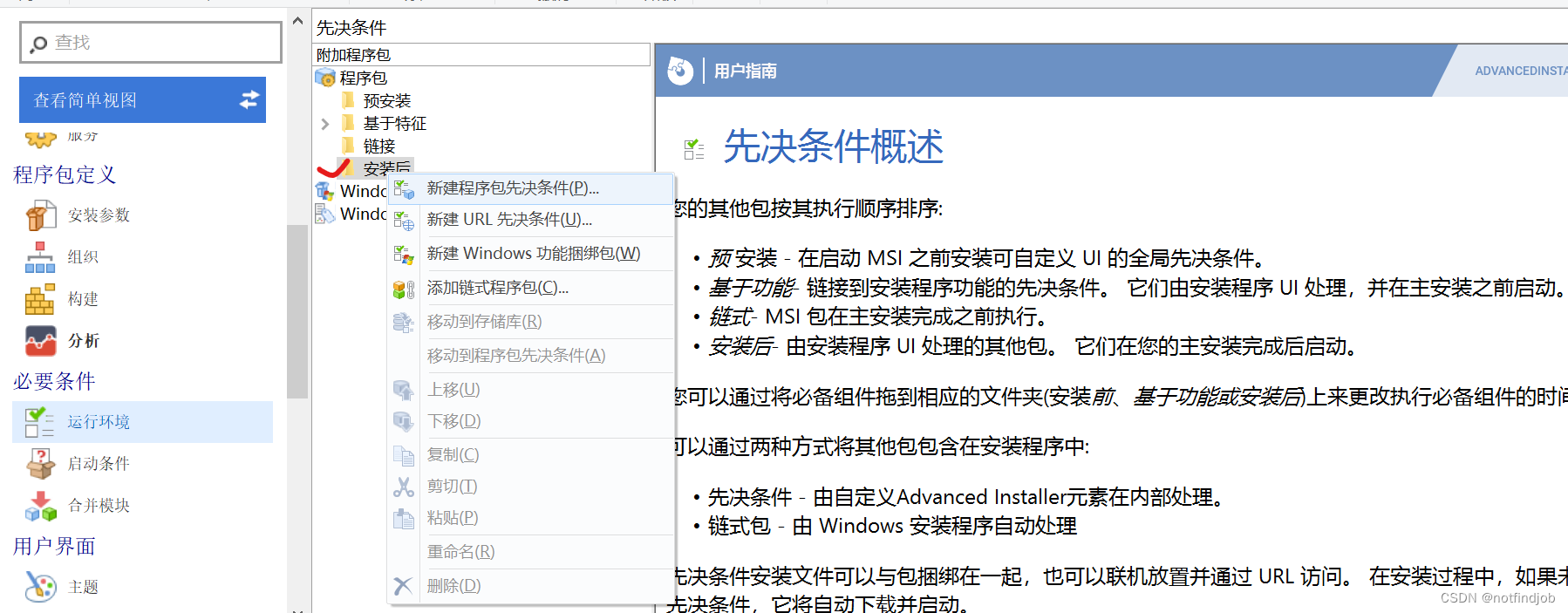Viewport: 1568px width, 613px height.
Task: Click 剪切(T) menu entry
Action: (x=530, y=487)
